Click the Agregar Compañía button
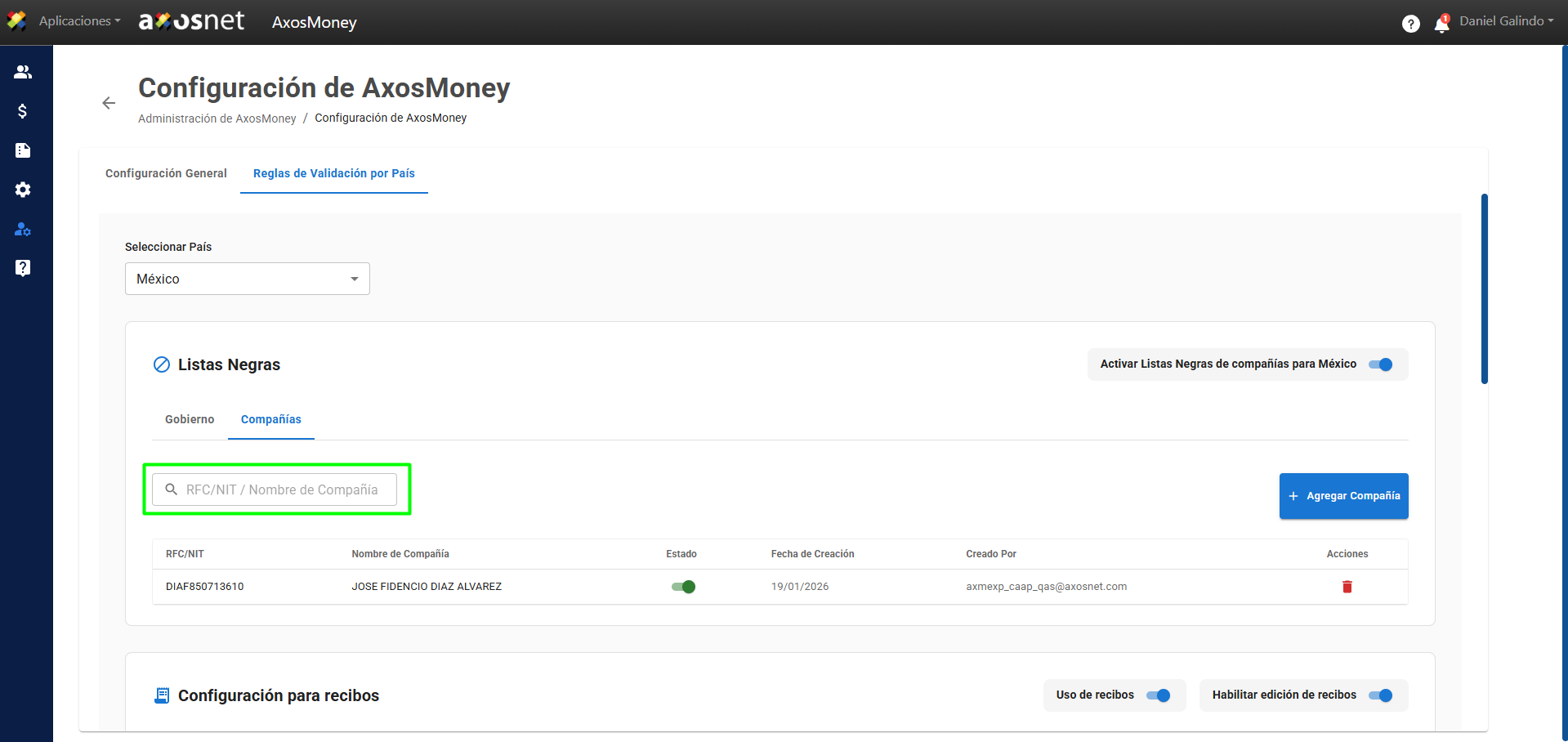 click(x=1344, y=496)
